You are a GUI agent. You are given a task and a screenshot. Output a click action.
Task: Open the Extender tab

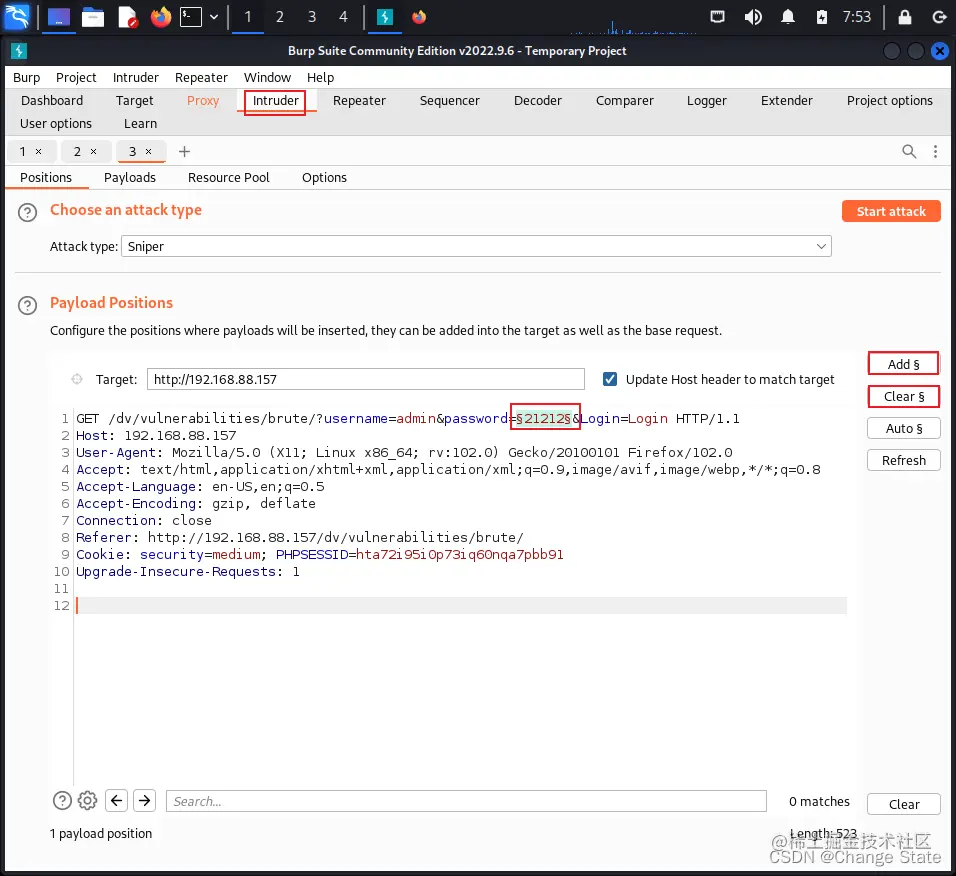point(787,101)
